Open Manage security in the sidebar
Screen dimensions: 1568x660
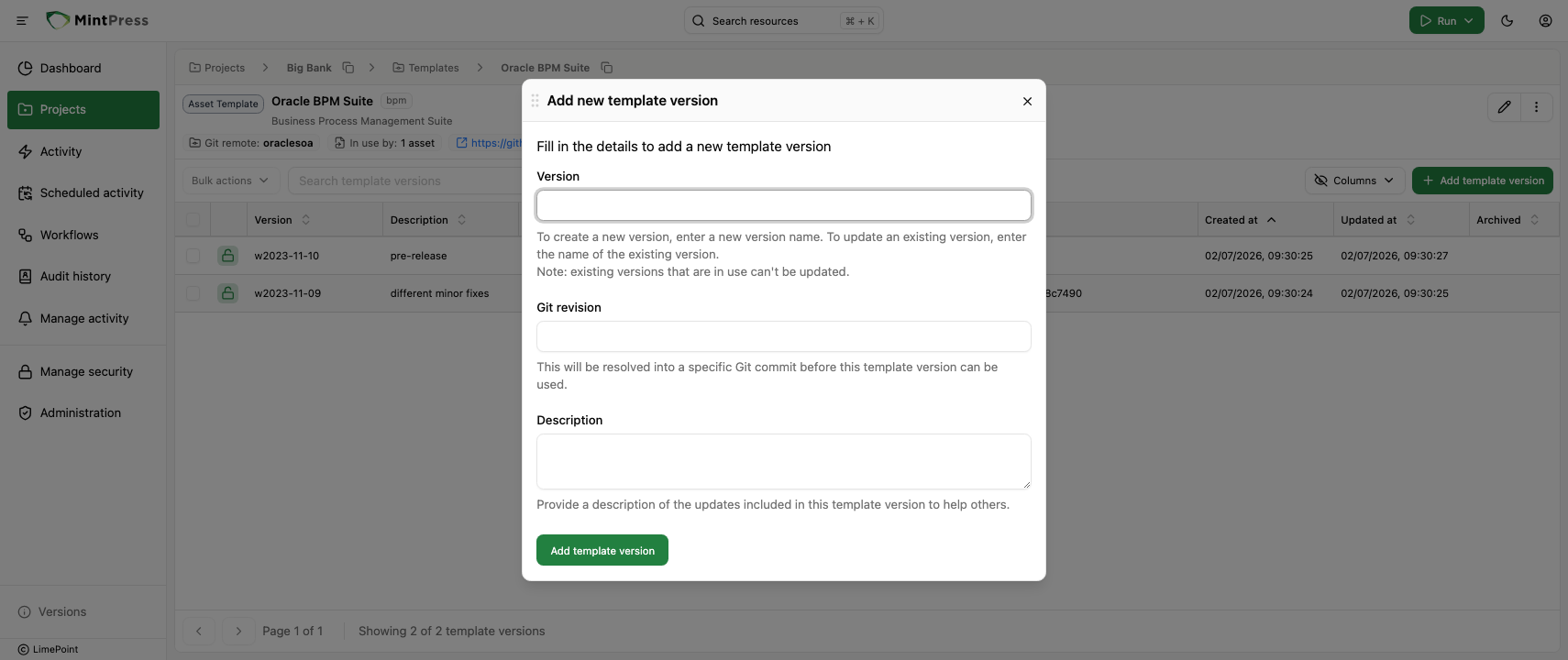pyautogui.click(x=83, y=371)
